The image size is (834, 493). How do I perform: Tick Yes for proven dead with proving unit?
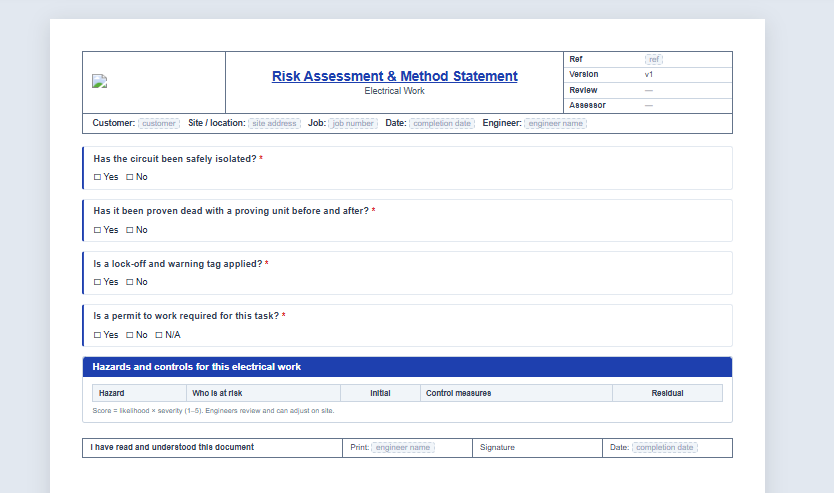point(97,230)
